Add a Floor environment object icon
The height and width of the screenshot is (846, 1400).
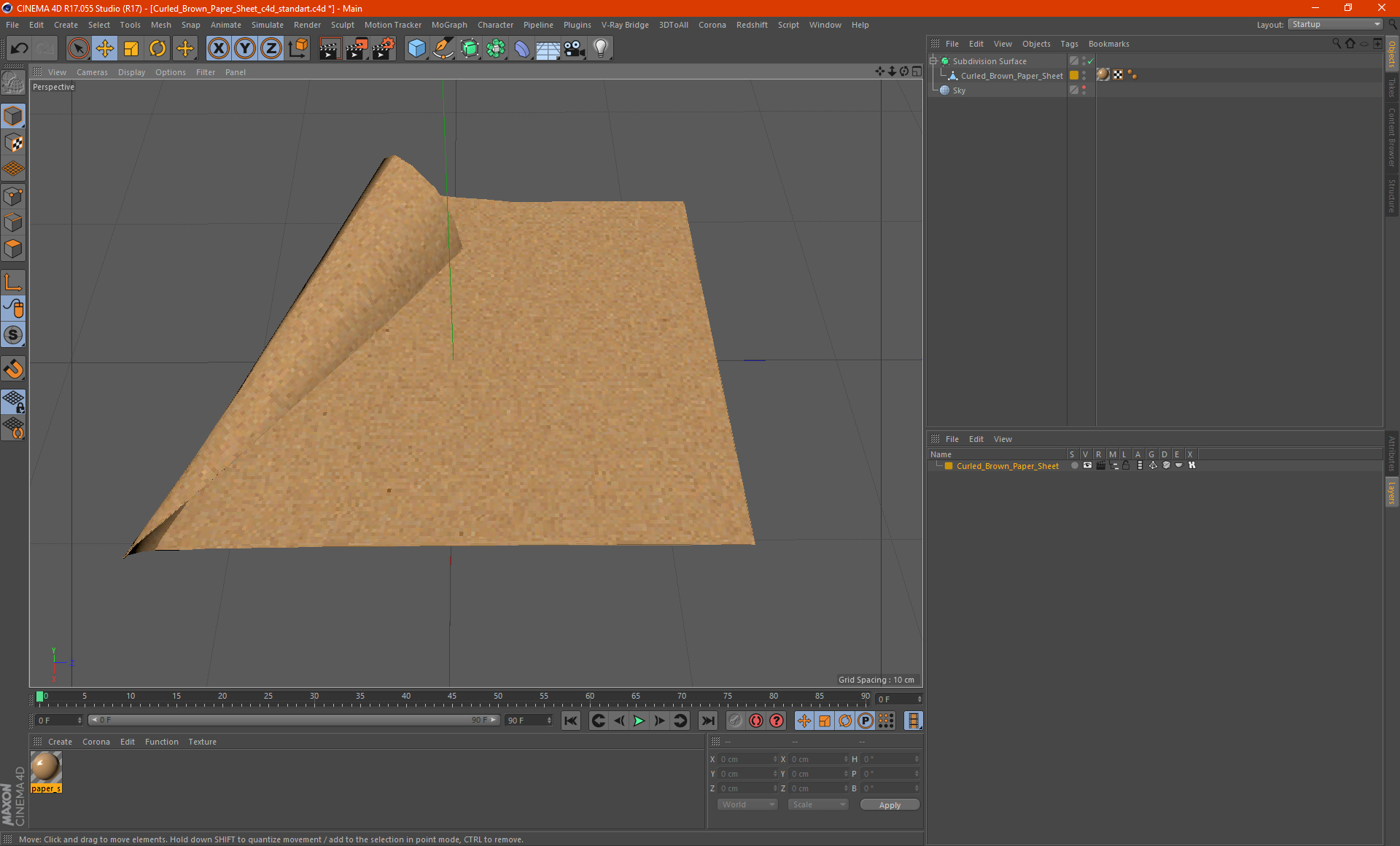pyautogui.click(x=548, y=49)
